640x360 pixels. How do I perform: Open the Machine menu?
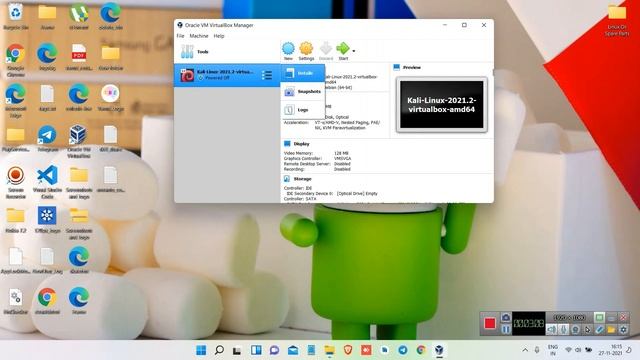point(199,36)
